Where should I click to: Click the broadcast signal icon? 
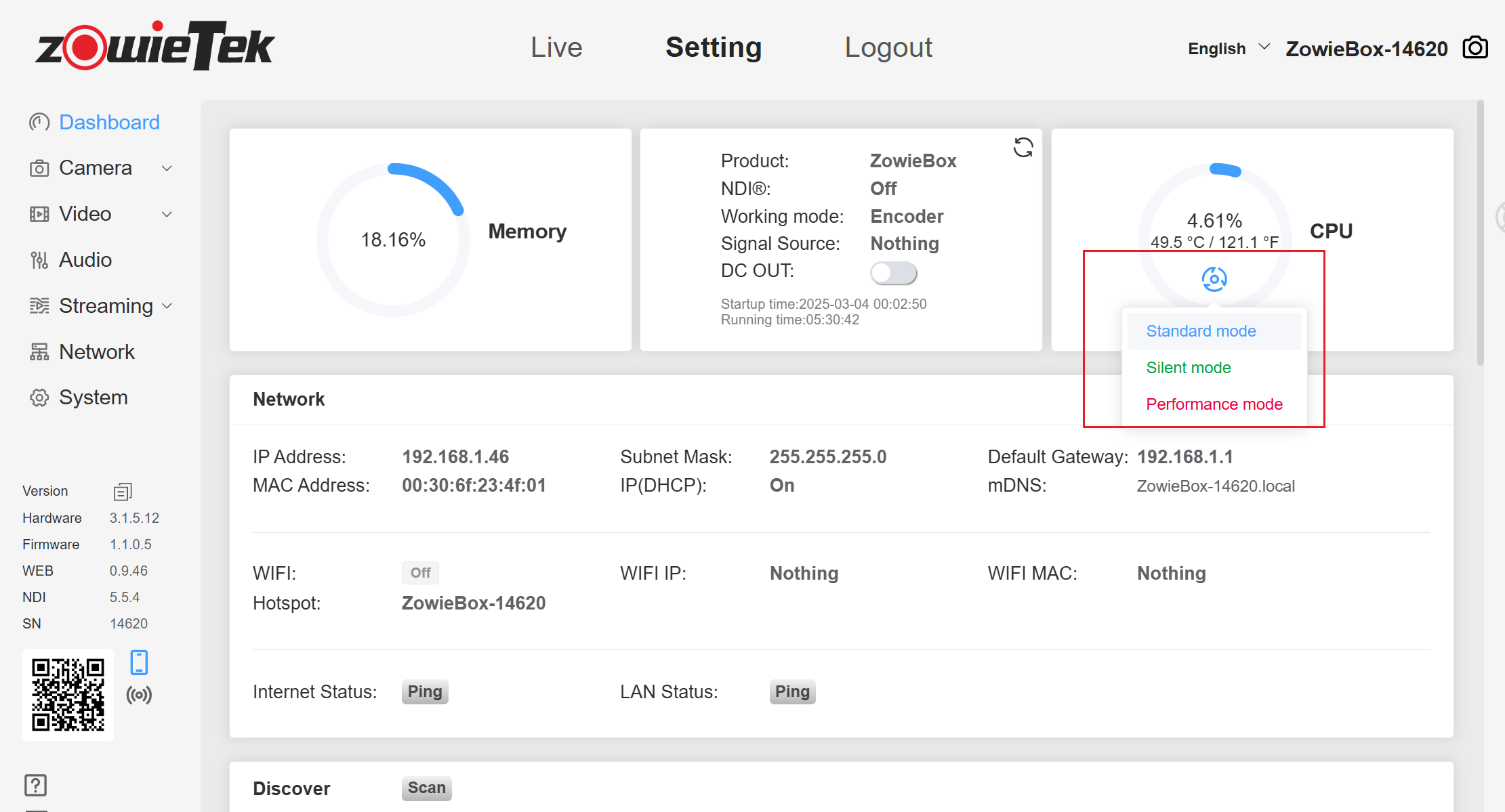(x=139, y=695)
